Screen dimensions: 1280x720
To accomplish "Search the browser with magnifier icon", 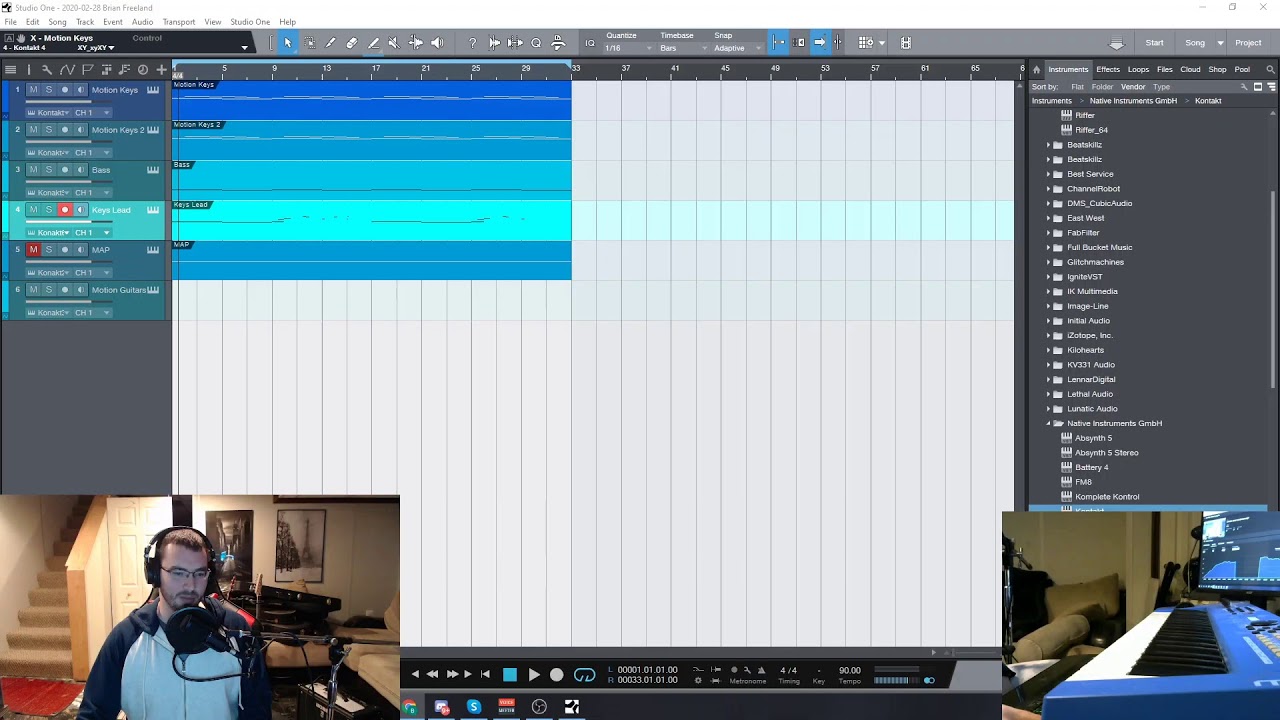I will pyautogui.click(x=1270, y=69).
